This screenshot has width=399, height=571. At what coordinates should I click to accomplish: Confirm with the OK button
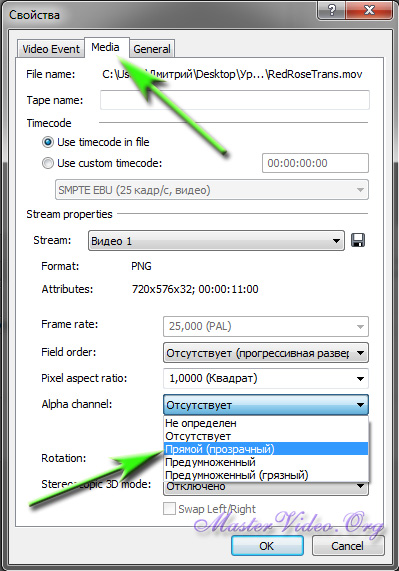tap(267, 546)
